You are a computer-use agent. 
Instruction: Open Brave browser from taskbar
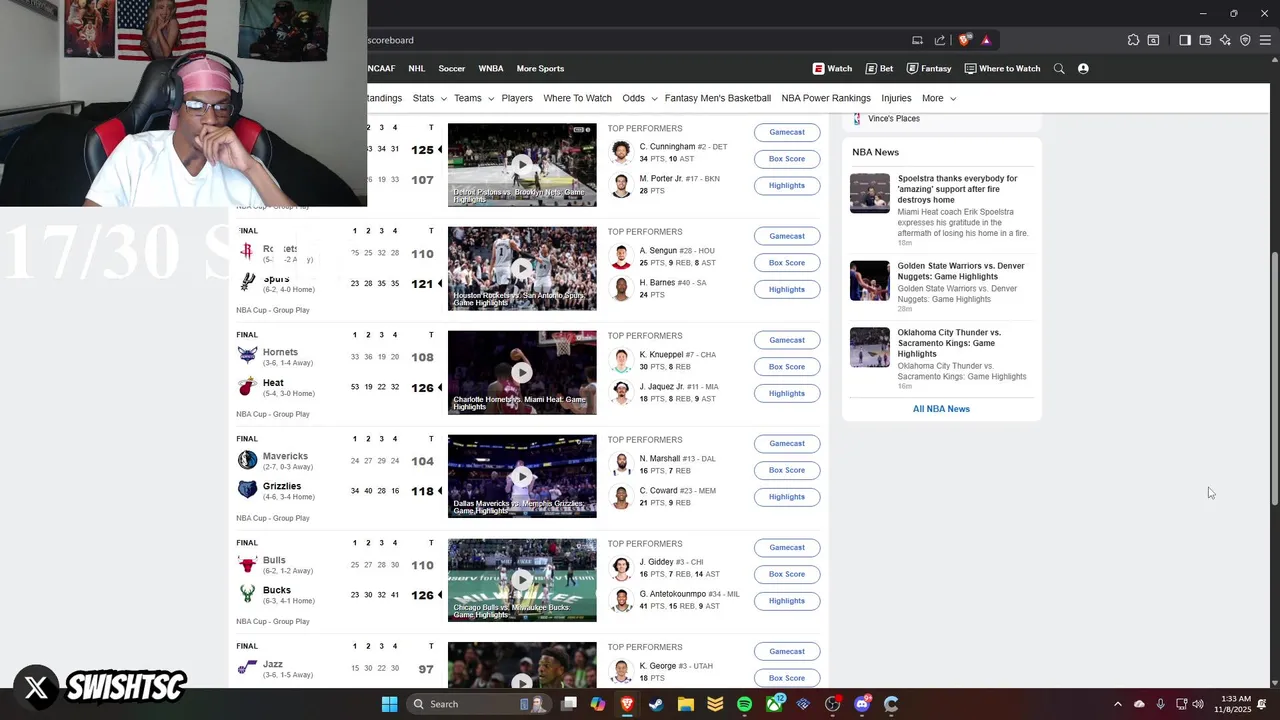pos(627,704)
